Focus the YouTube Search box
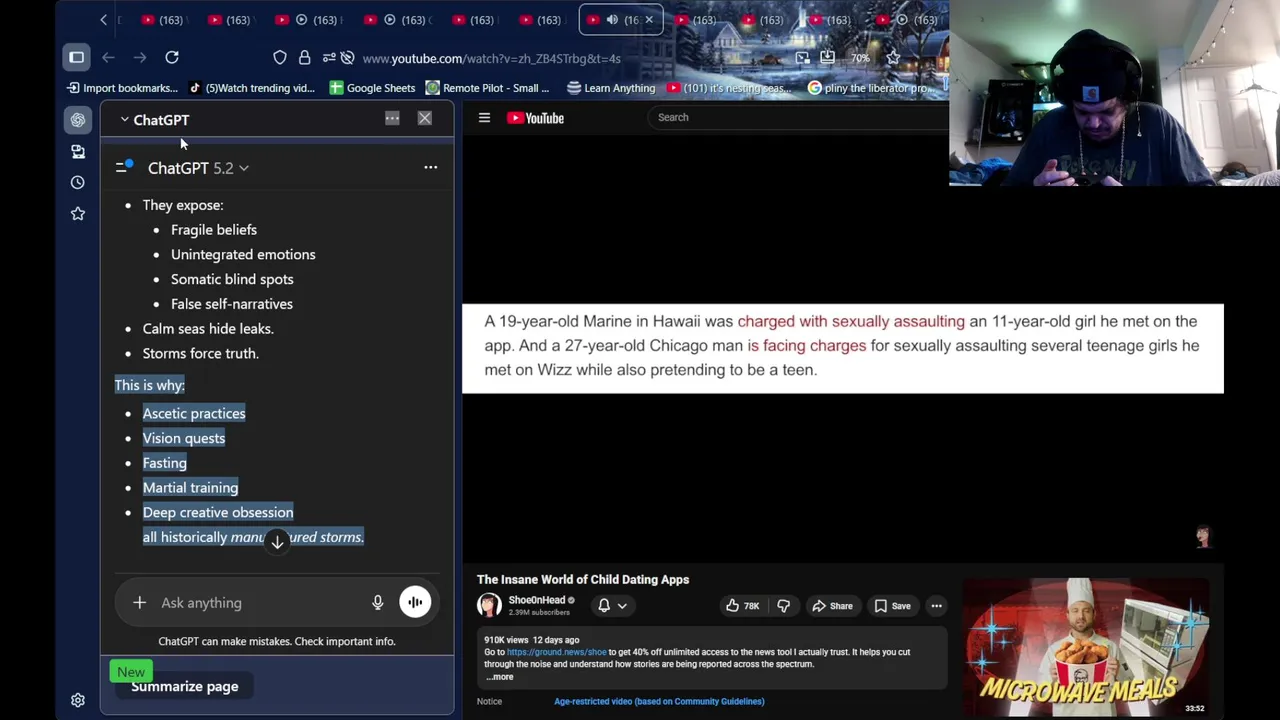The width and height of the screenshot is (1280, 720). [800, 117]
